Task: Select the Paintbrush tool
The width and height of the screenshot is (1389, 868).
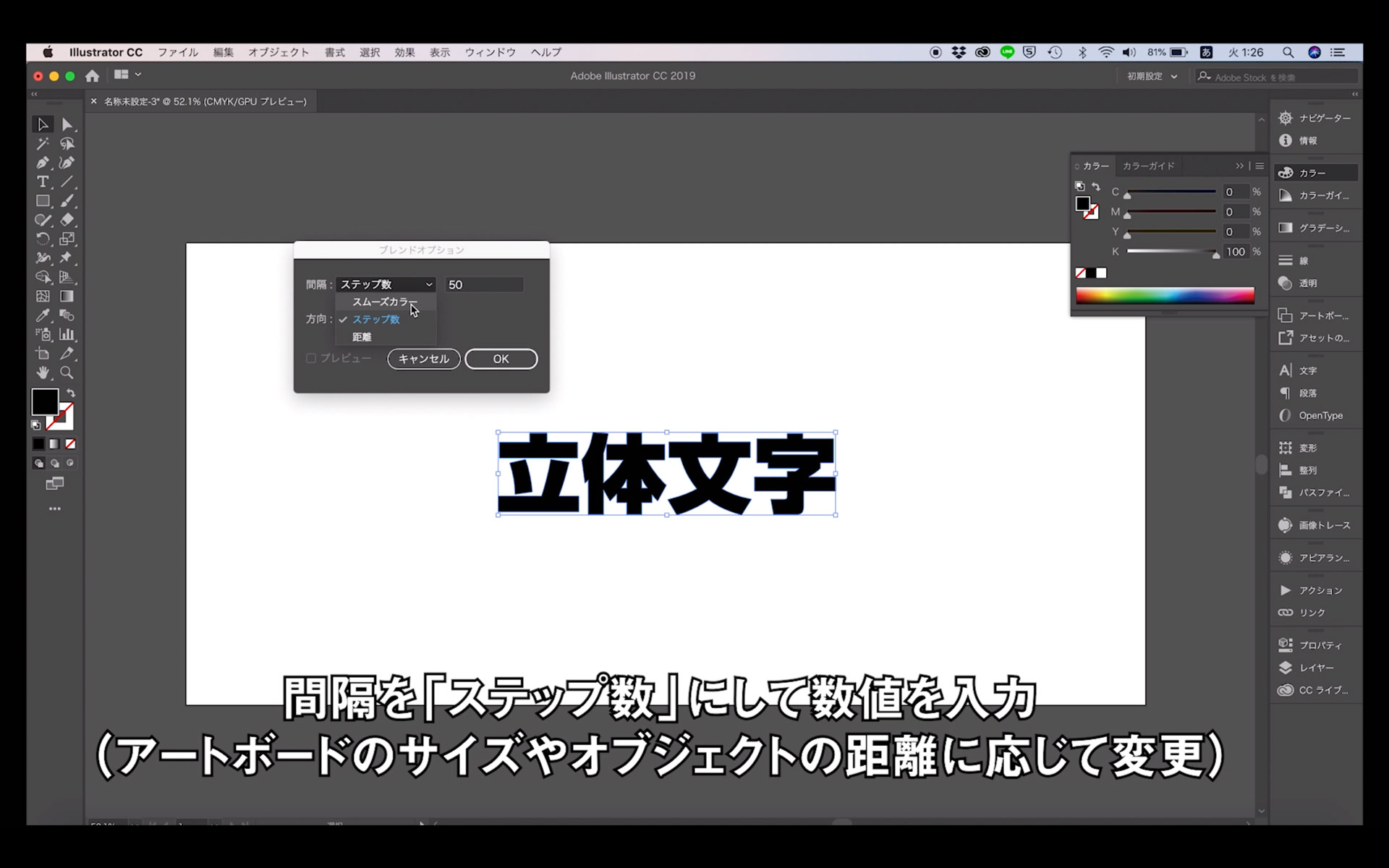Action: [x=67, y=201]
